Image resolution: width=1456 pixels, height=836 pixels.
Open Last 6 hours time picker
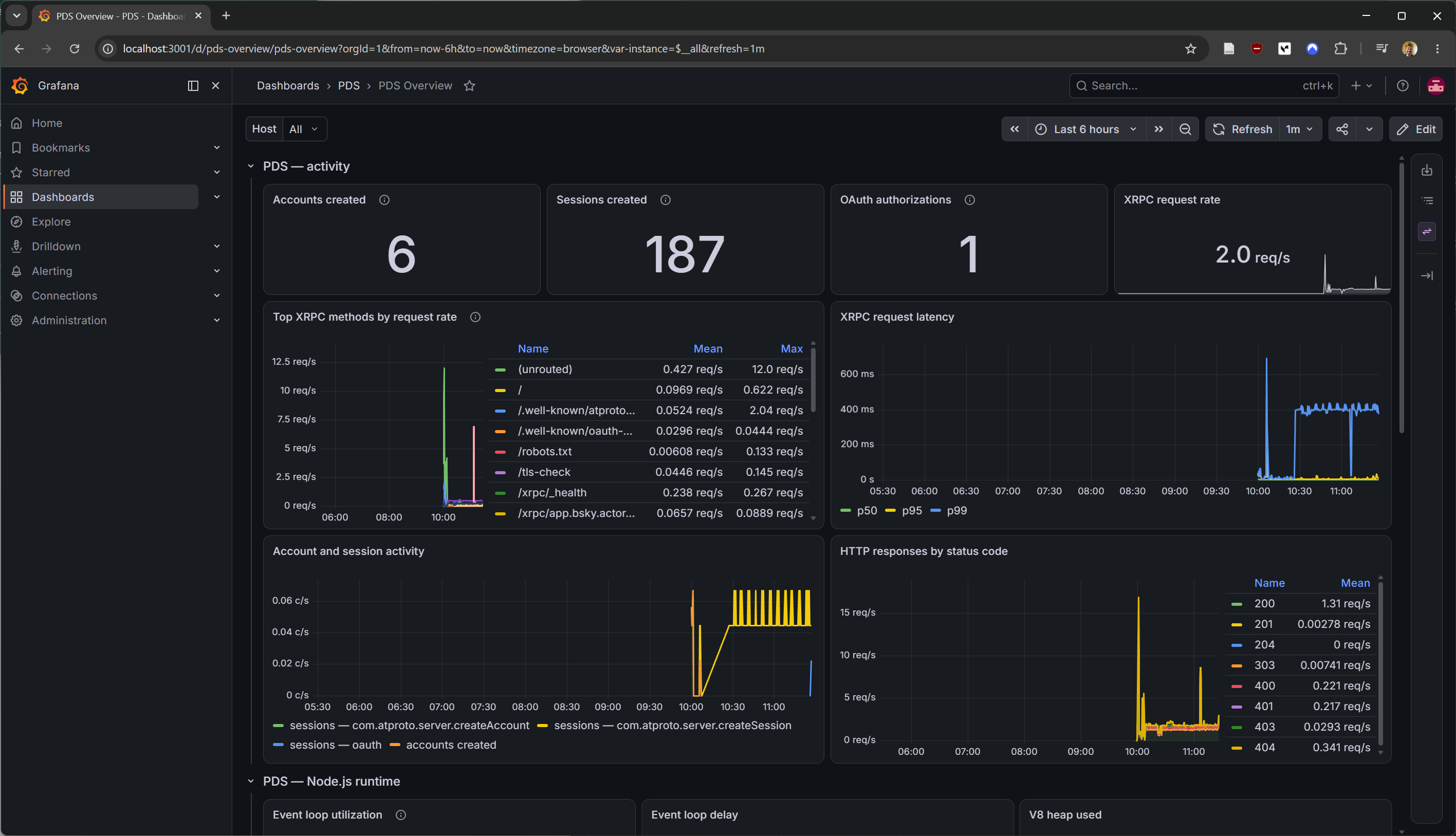point(1086,129)
